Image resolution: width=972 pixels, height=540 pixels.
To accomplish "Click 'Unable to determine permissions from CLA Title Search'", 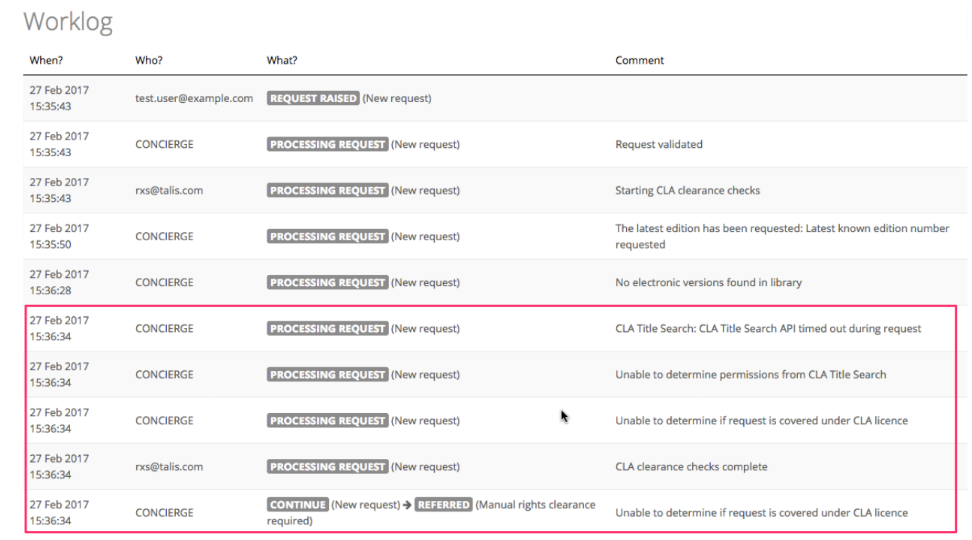I will [x=751, y=374].
